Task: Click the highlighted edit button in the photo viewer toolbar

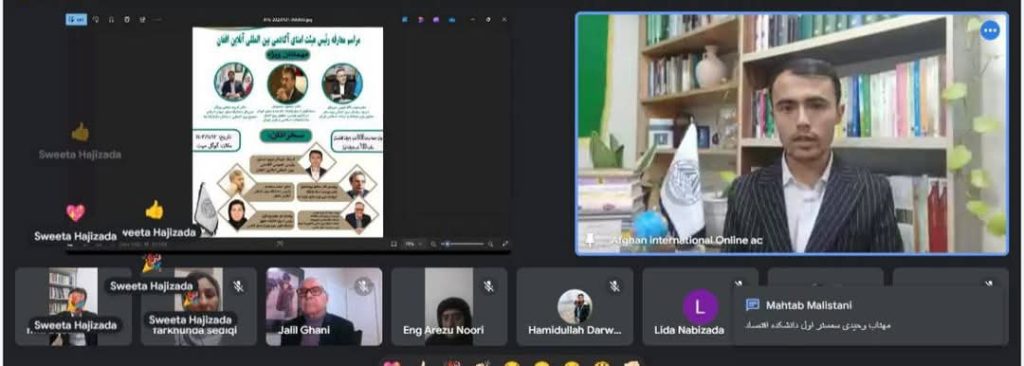Action: (x=76, y=20)
